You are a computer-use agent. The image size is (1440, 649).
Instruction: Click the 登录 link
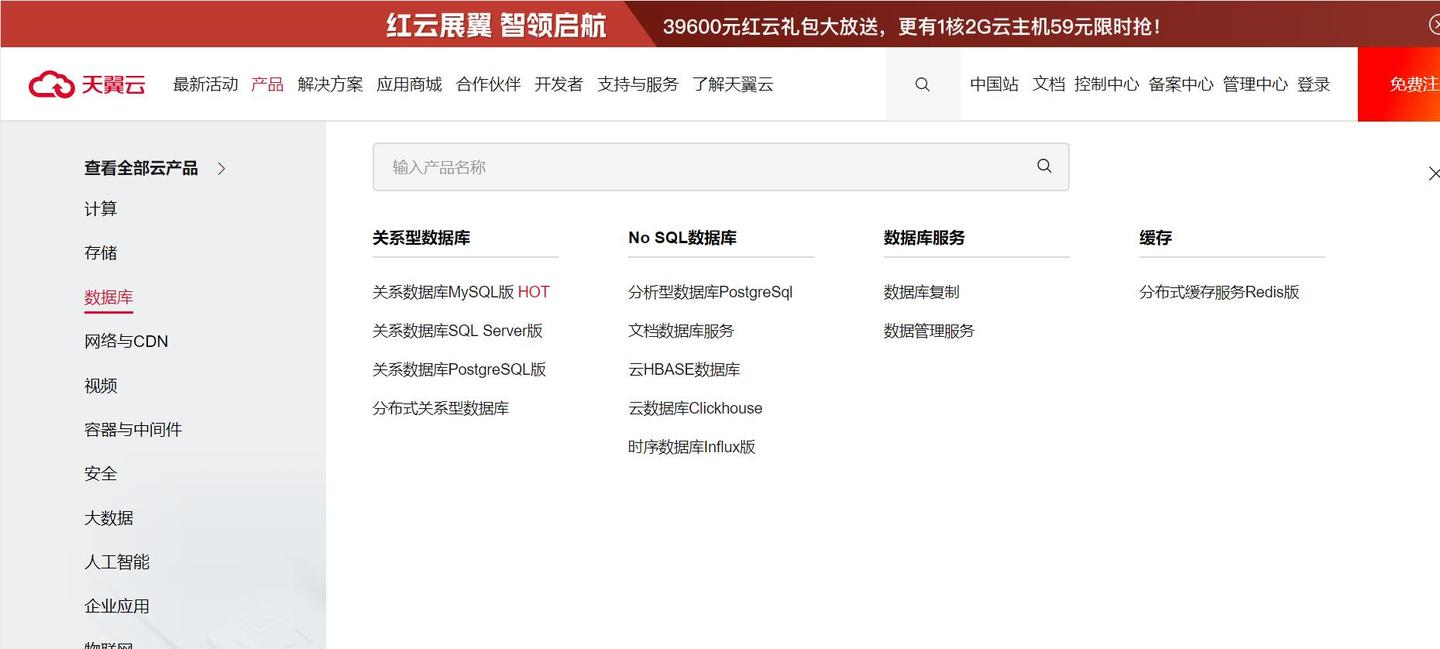click(x=1315, y=84)
